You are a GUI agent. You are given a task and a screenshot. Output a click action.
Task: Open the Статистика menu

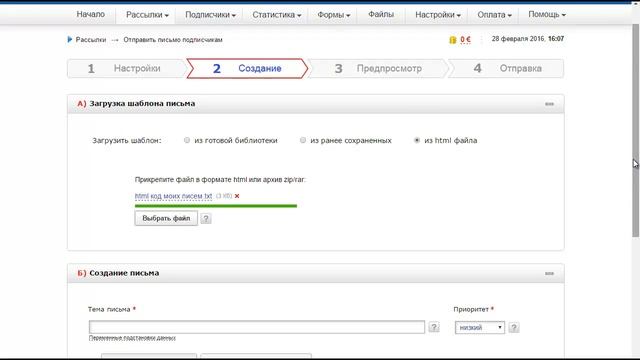[276, 15]
